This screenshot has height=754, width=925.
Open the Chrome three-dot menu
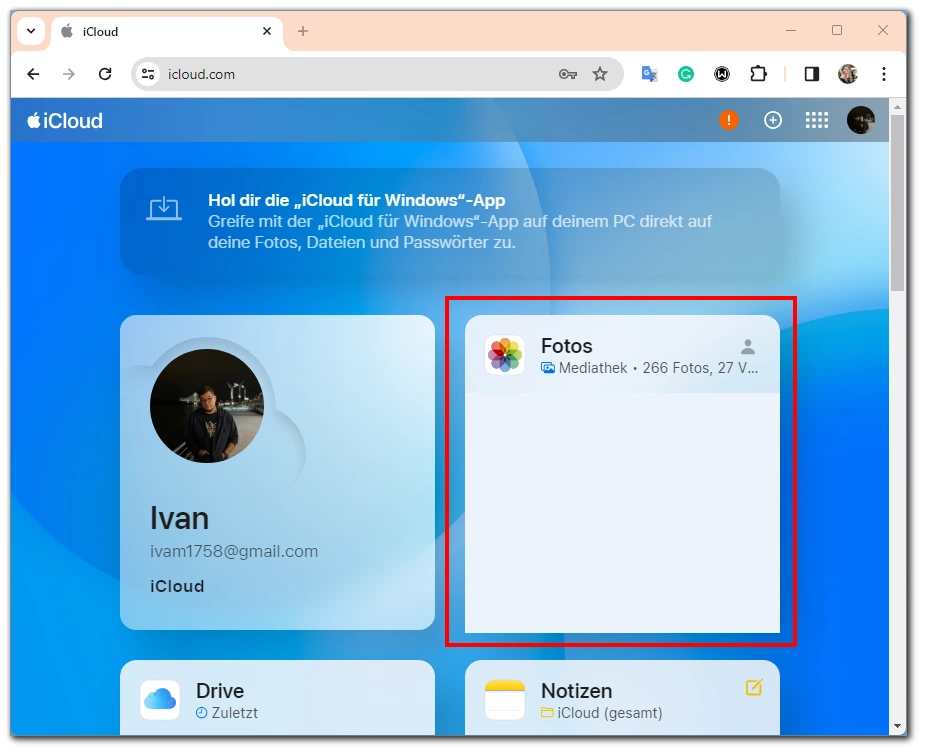(x=884, y=74)
